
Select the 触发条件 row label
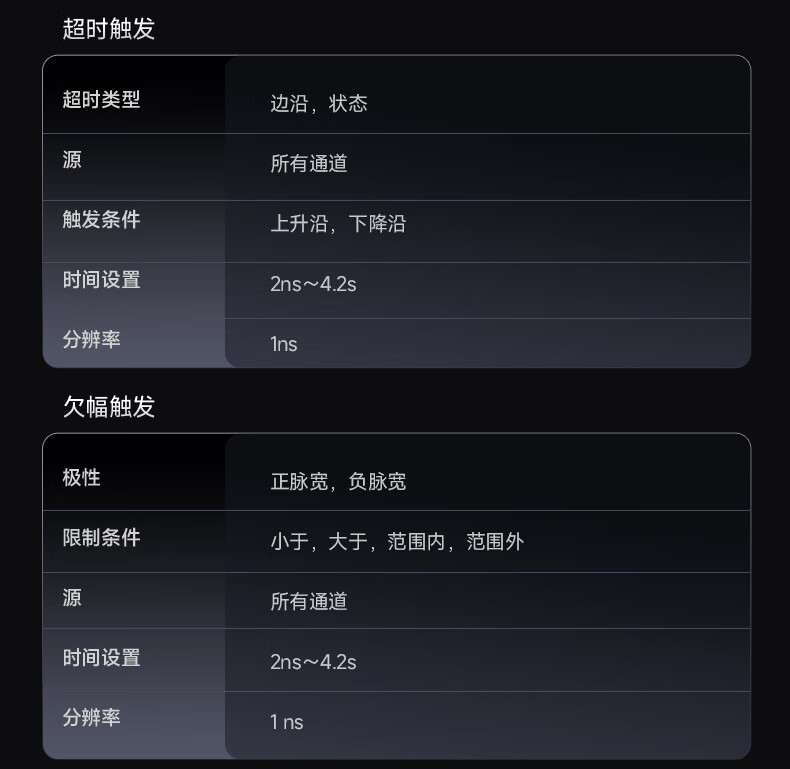101,220
